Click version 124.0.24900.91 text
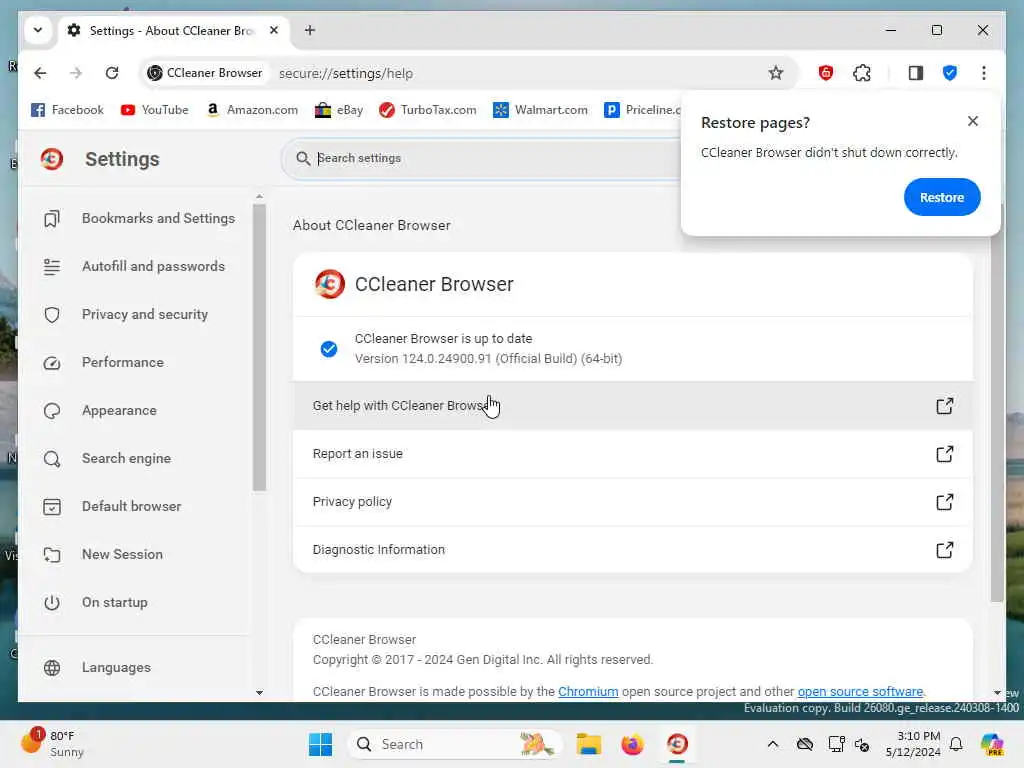Viewport: 1024px width, 768px height. pos(488,359)
